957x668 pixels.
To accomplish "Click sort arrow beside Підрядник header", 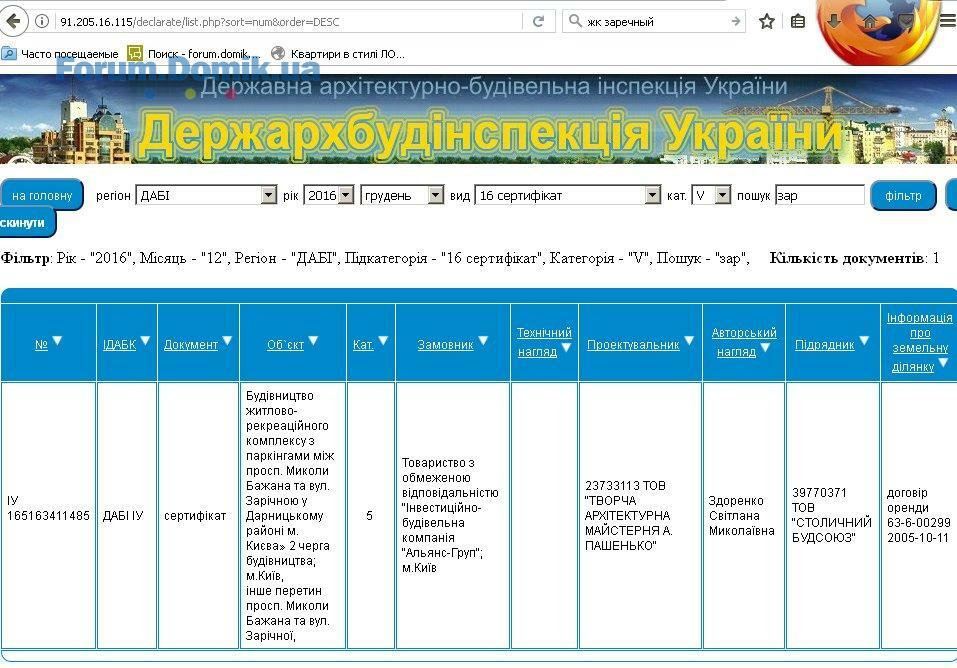I will coord(864,341).
